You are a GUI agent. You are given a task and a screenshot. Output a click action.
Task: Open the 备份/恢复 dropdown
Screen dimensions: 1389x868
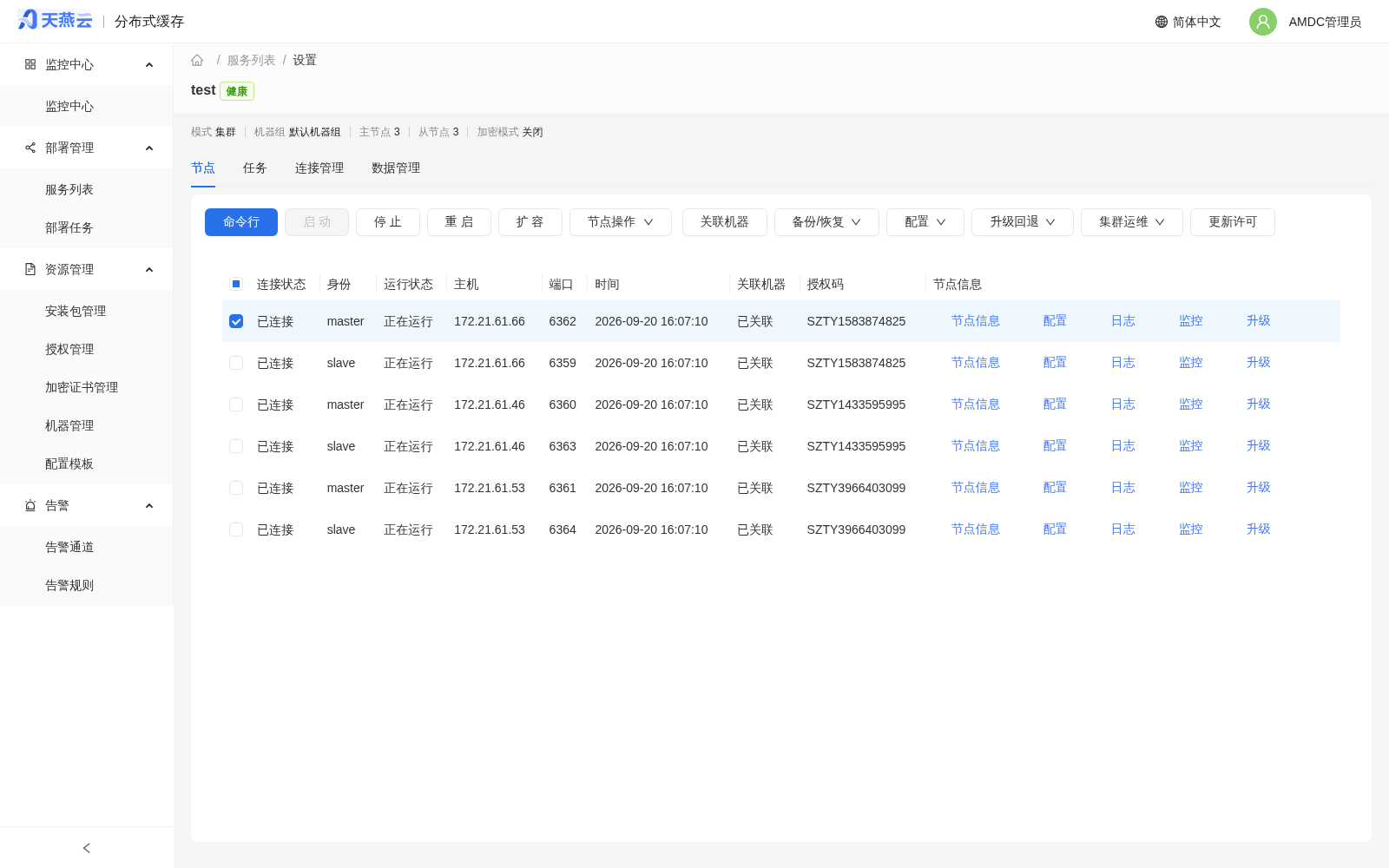[x=826, y=222]
